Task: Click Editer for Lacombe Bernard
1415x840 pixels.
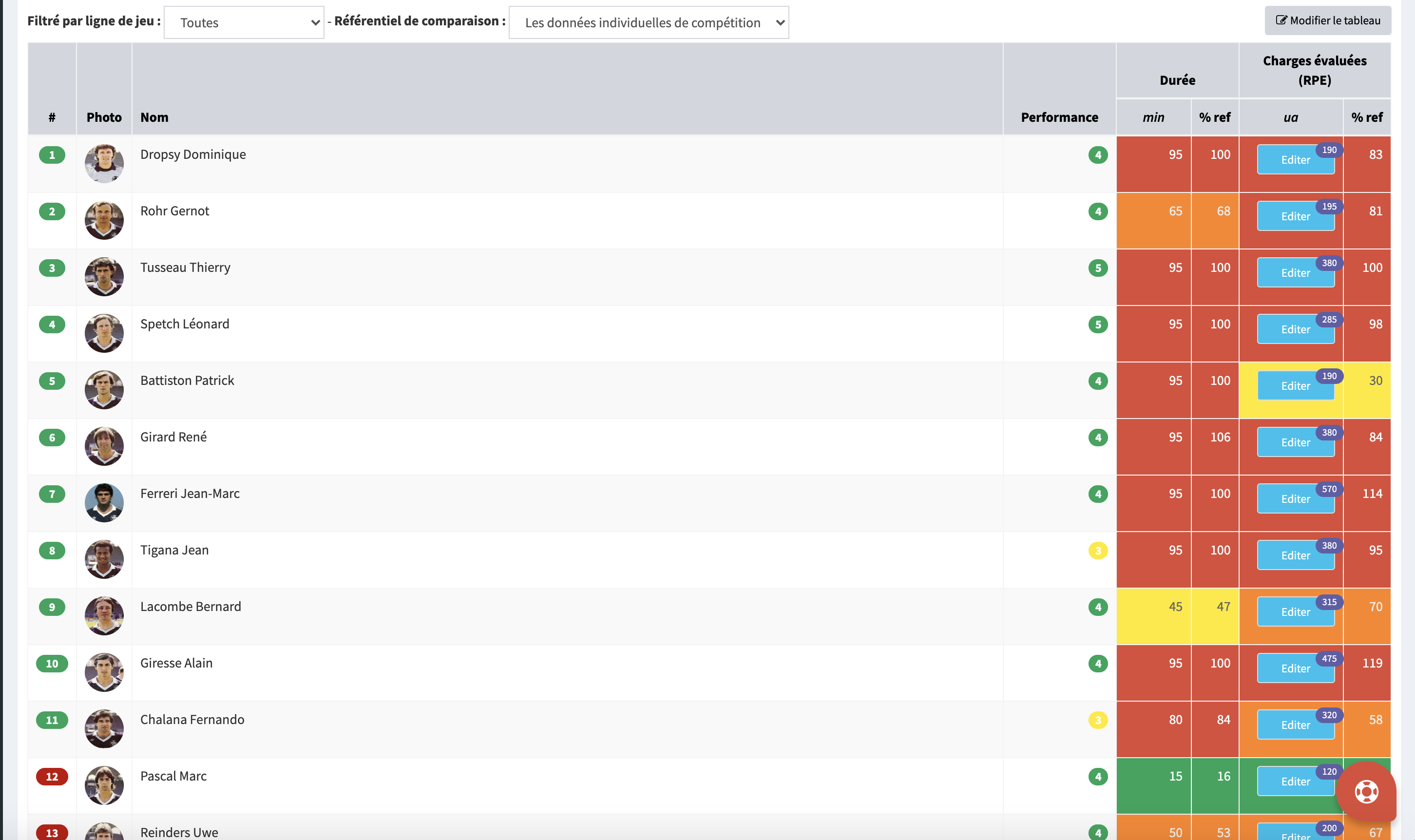Action: [1296, 612]
